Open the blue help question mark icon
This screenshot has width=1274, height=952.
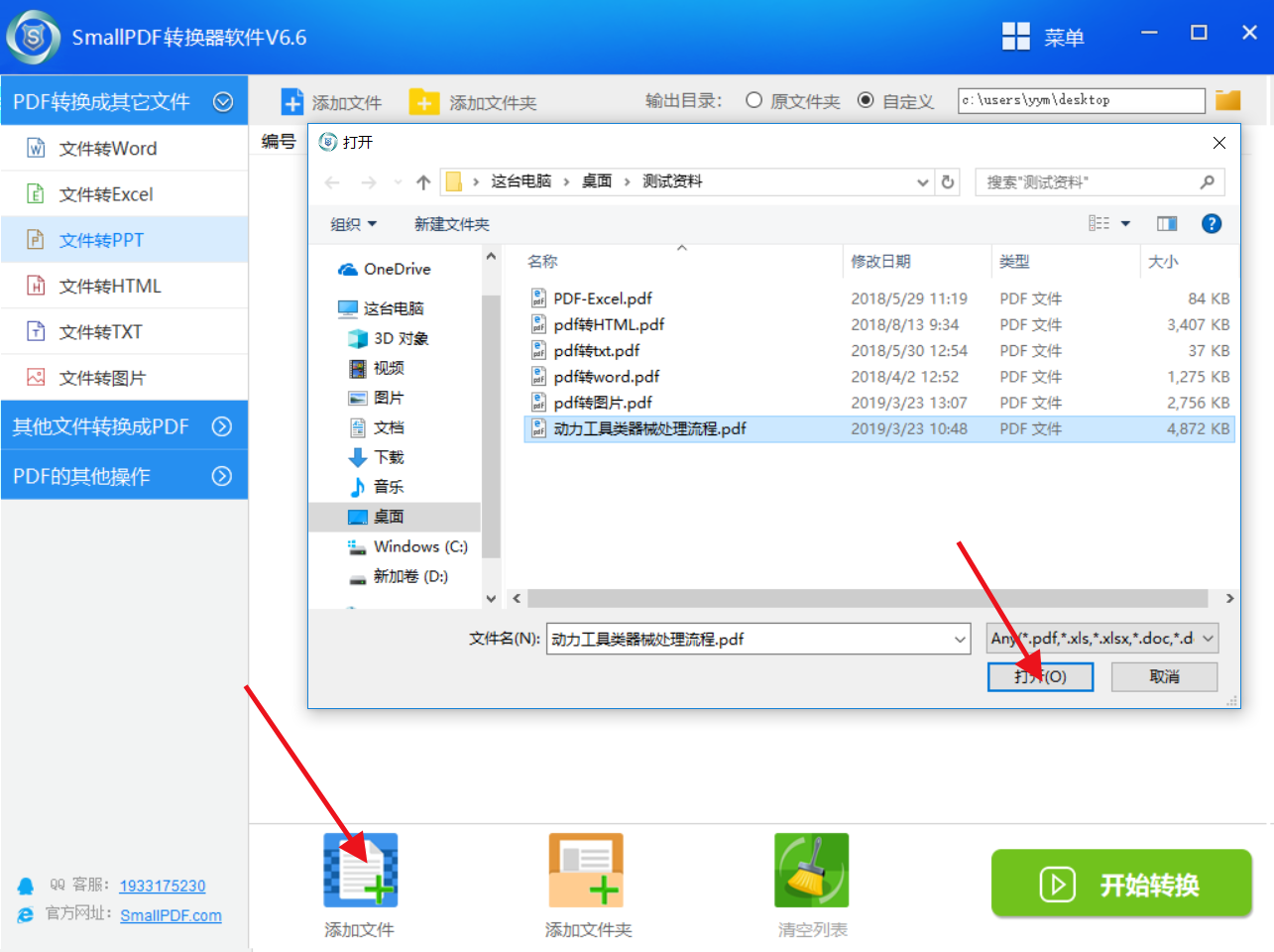point(1212,224)
